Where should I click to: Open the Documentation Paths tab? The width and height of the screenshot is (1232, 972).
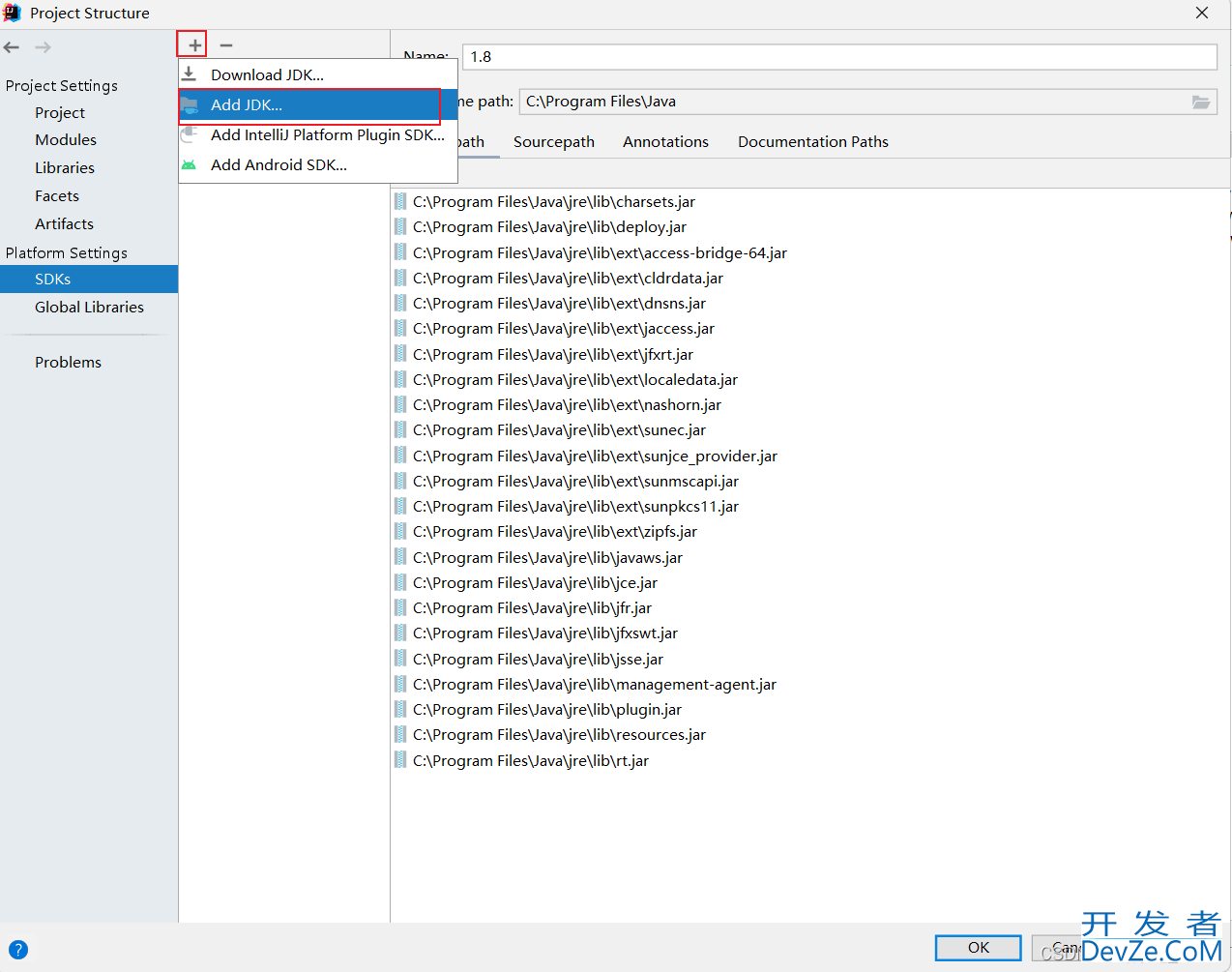[x=813, y=141]
